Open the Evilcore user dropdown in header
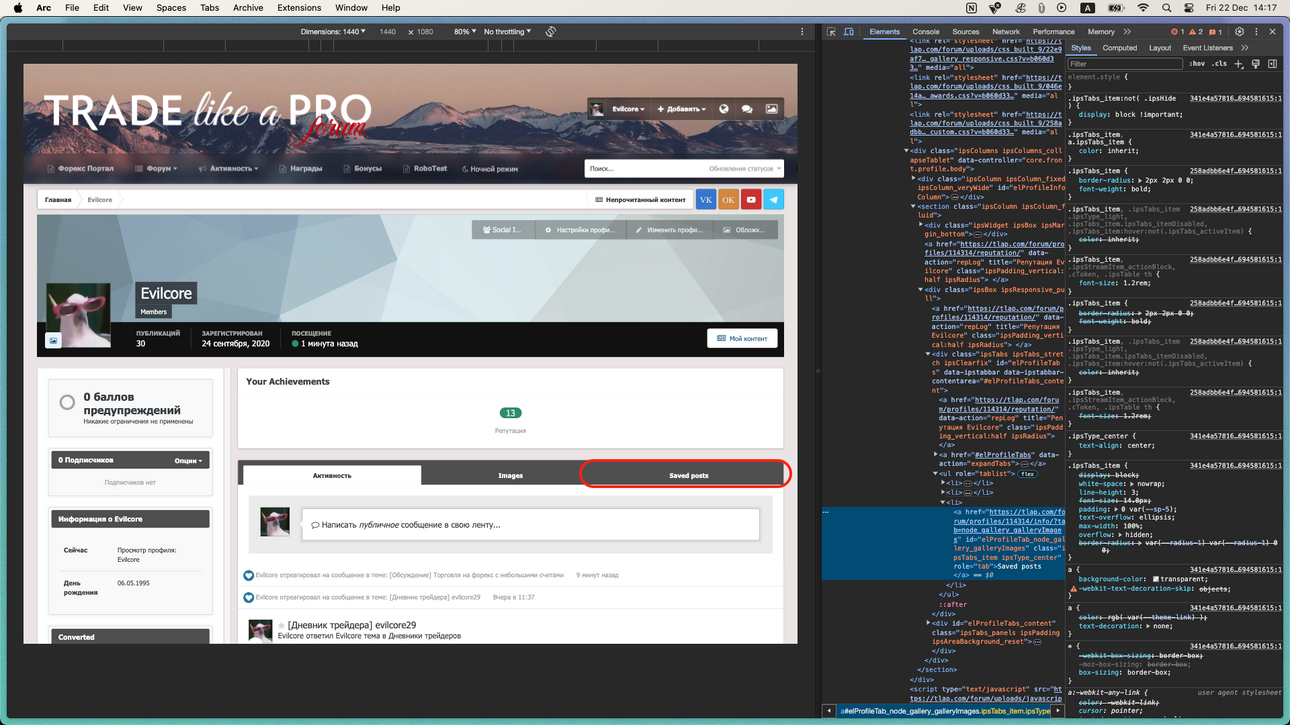Viewport: 1290px width, 725px height. coord(628,109)
